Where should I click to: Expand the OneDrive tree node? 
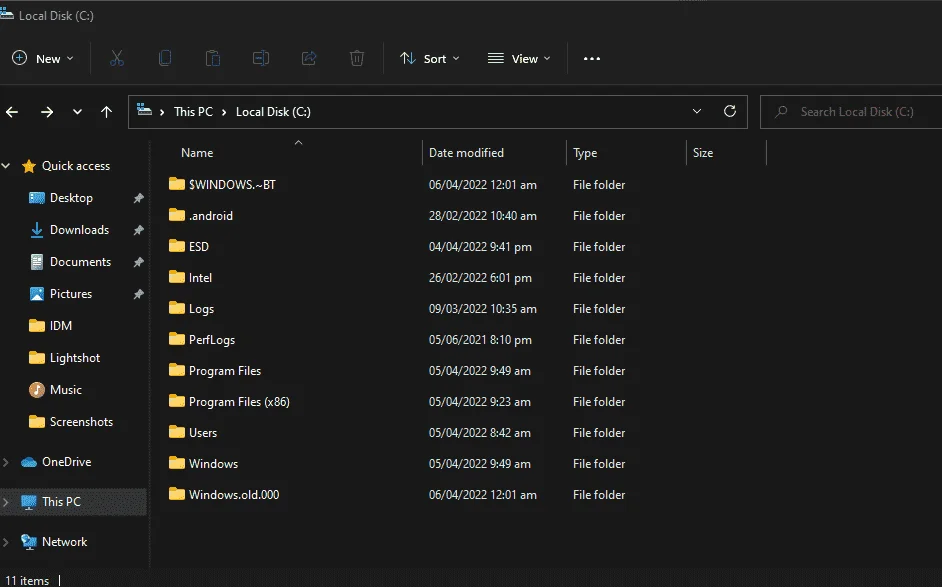6,462
